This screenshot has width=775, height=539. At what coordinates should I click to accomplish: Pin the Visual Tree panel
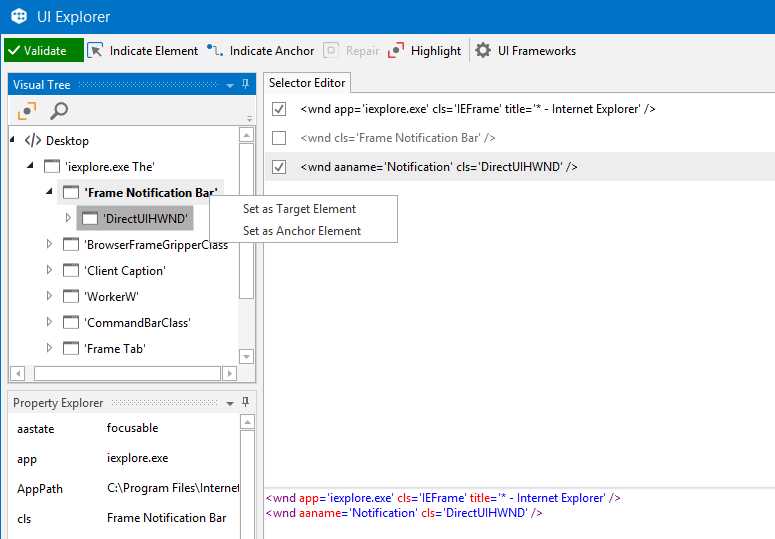click(x=245, y=84)
